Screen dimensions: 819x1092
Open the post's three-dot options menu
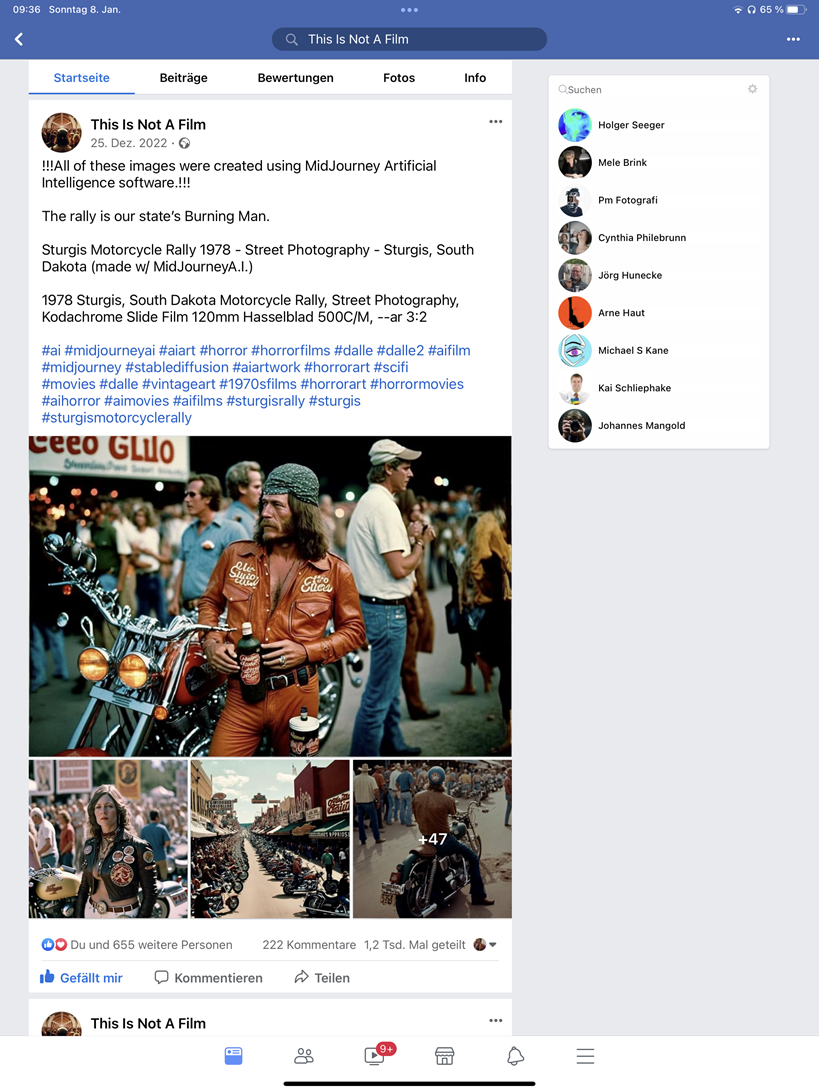click(495, 121)
